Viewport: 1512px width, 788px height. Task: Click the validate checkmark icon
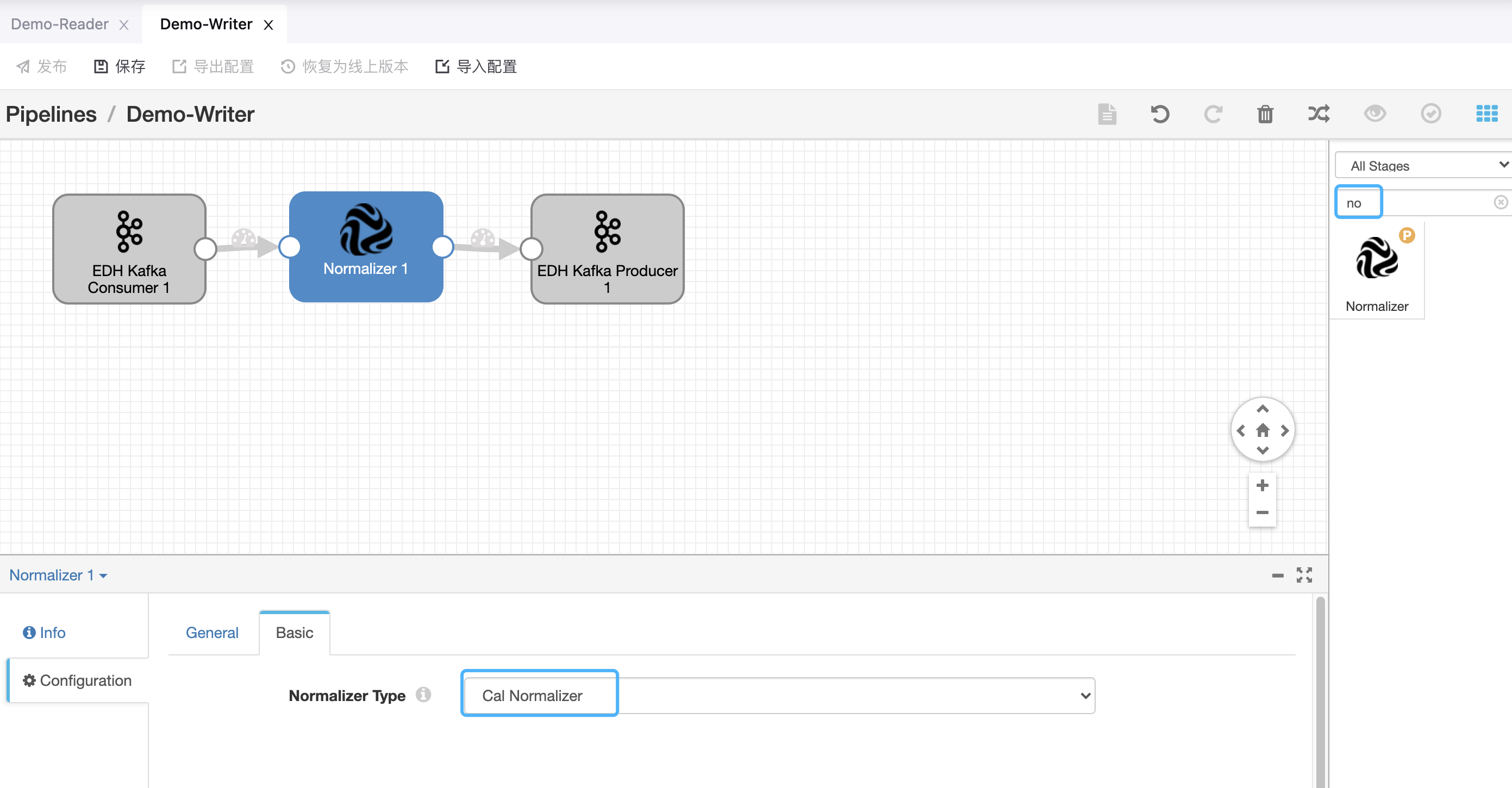(x=1430, y=114)
